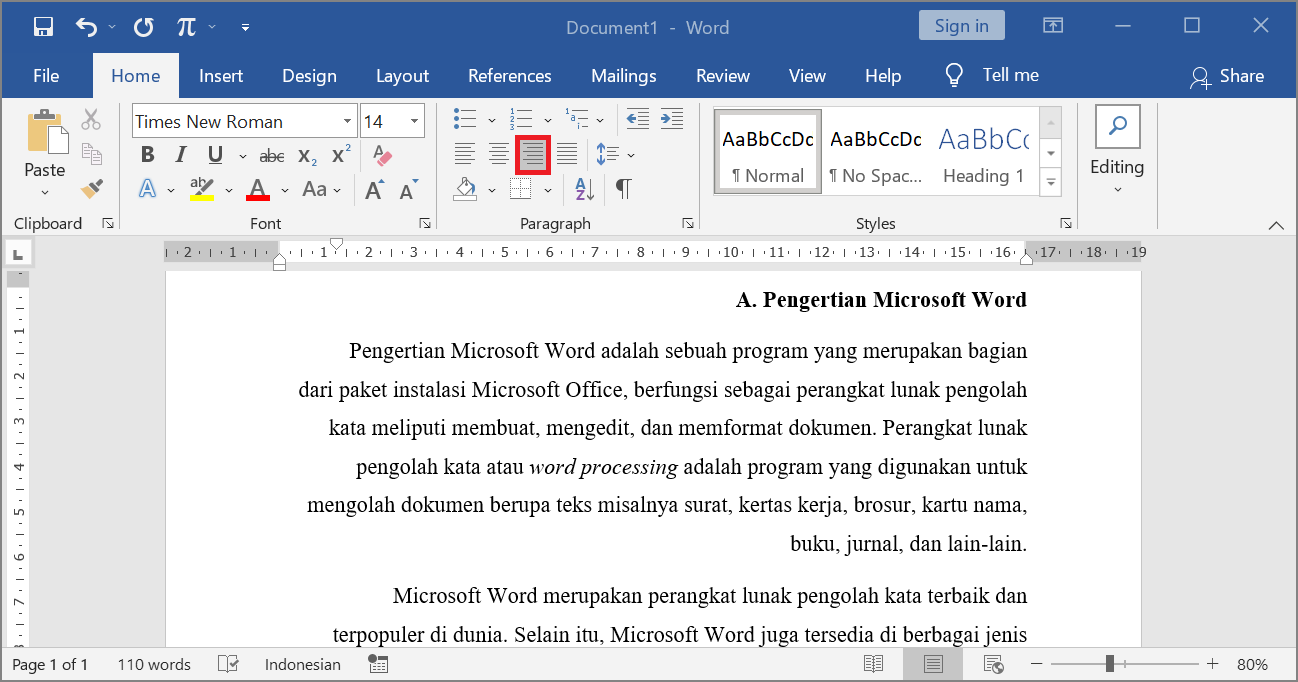
Task: Open the Times New Roman font dropdown
Action: (347, 121)
